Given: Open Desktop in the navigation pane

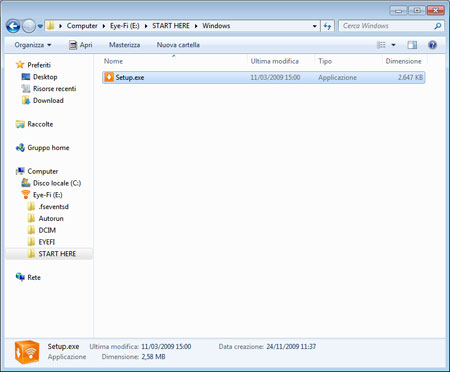Looking at the screenshot, I should [45, 77].
